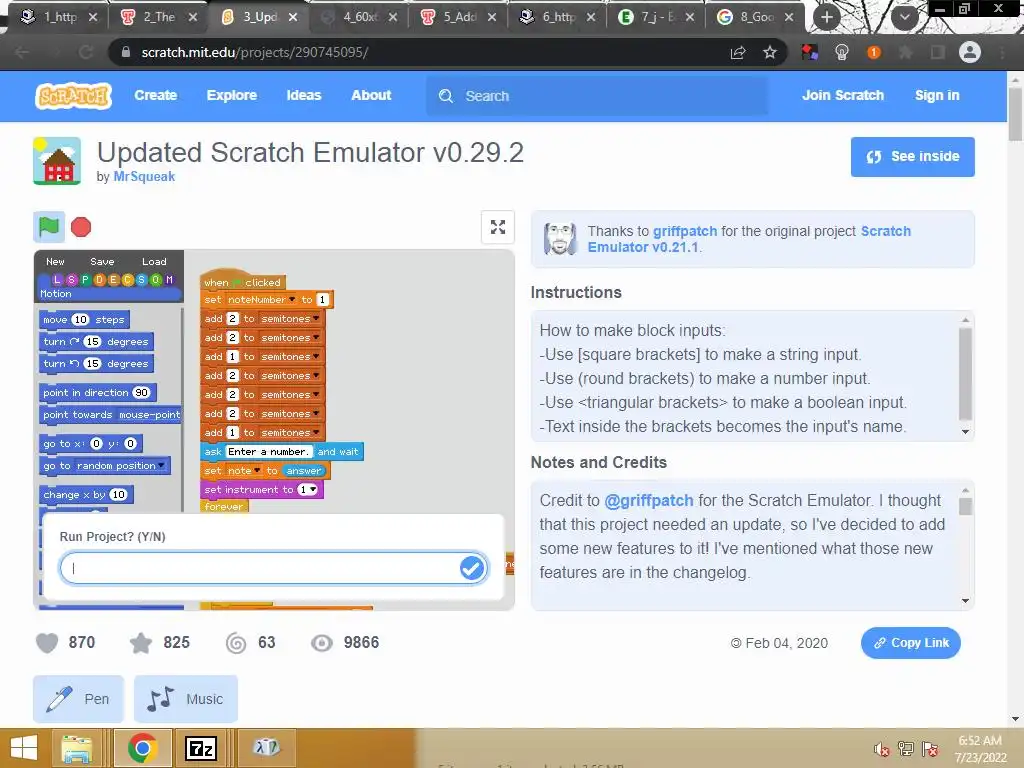Click the lightbulb extension icon
Image resolution: width=1024 pixels, height=768 pixels.
click(842, 52)
